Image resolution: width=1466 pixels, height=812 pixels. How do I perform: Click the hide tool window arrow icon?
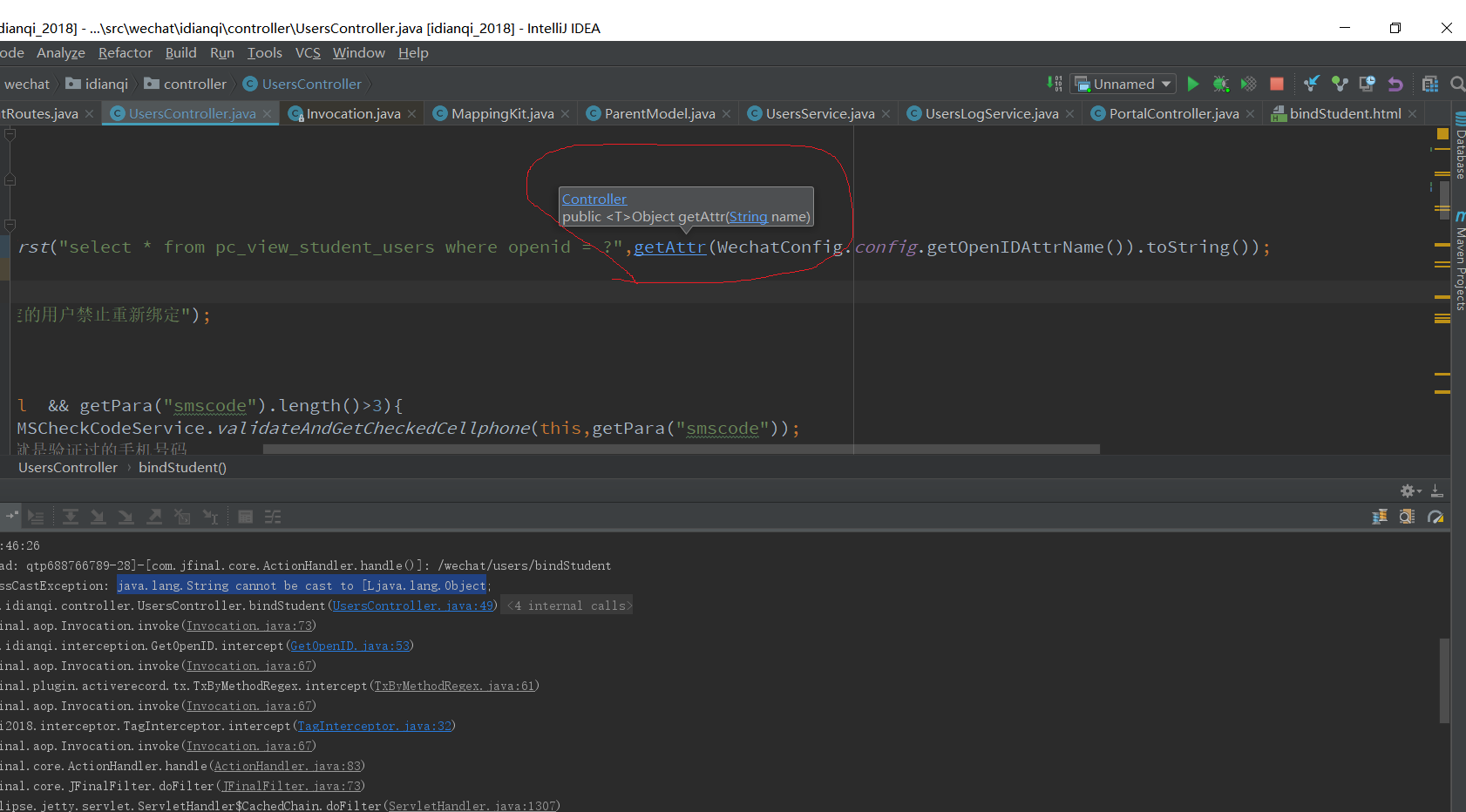[1437, 491]
